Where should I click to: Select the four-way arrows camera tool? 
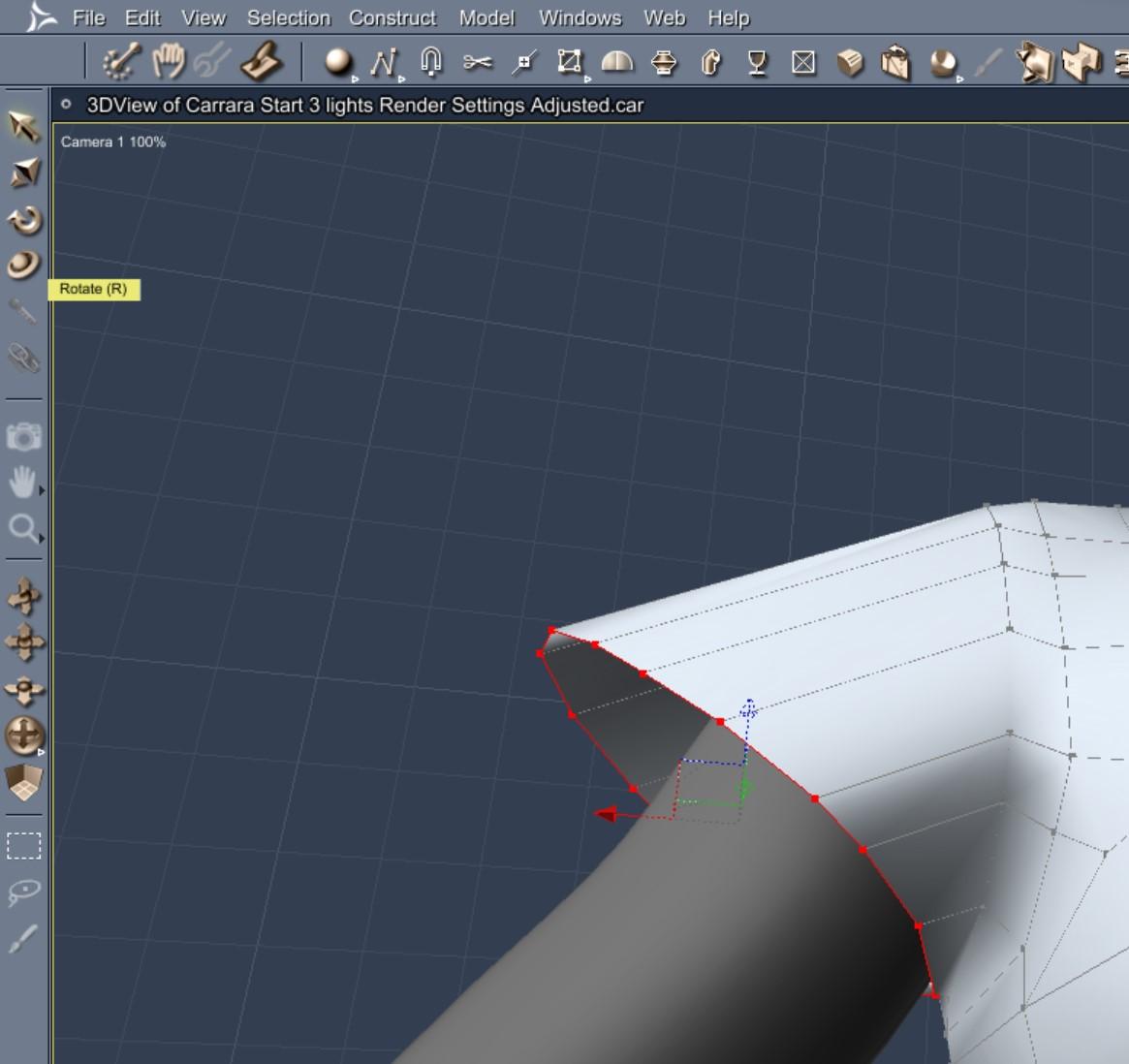pyautogui.click(x=24, y=642)
